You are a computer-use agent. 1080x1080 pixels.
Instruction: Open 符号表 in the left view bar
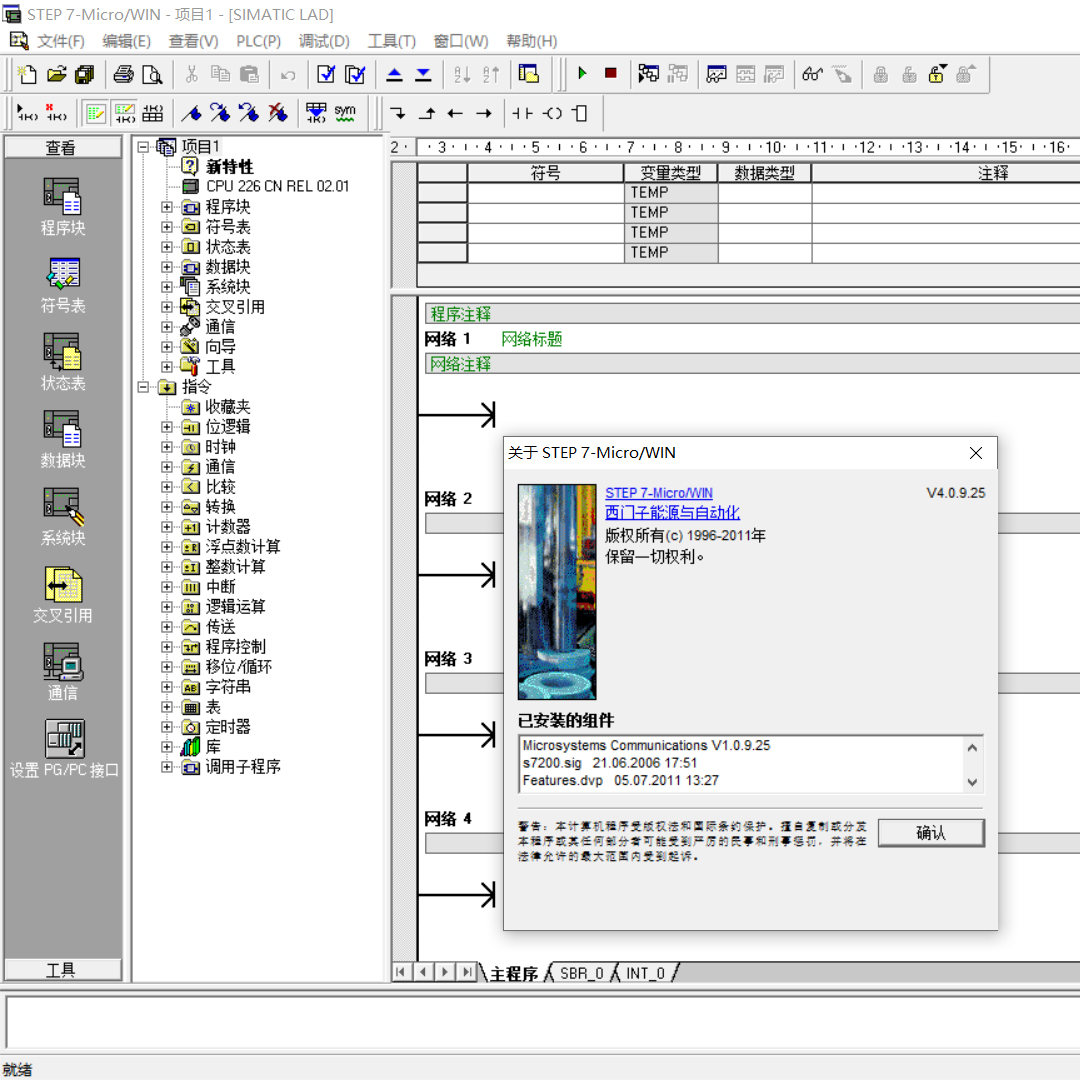pos(63,284)
